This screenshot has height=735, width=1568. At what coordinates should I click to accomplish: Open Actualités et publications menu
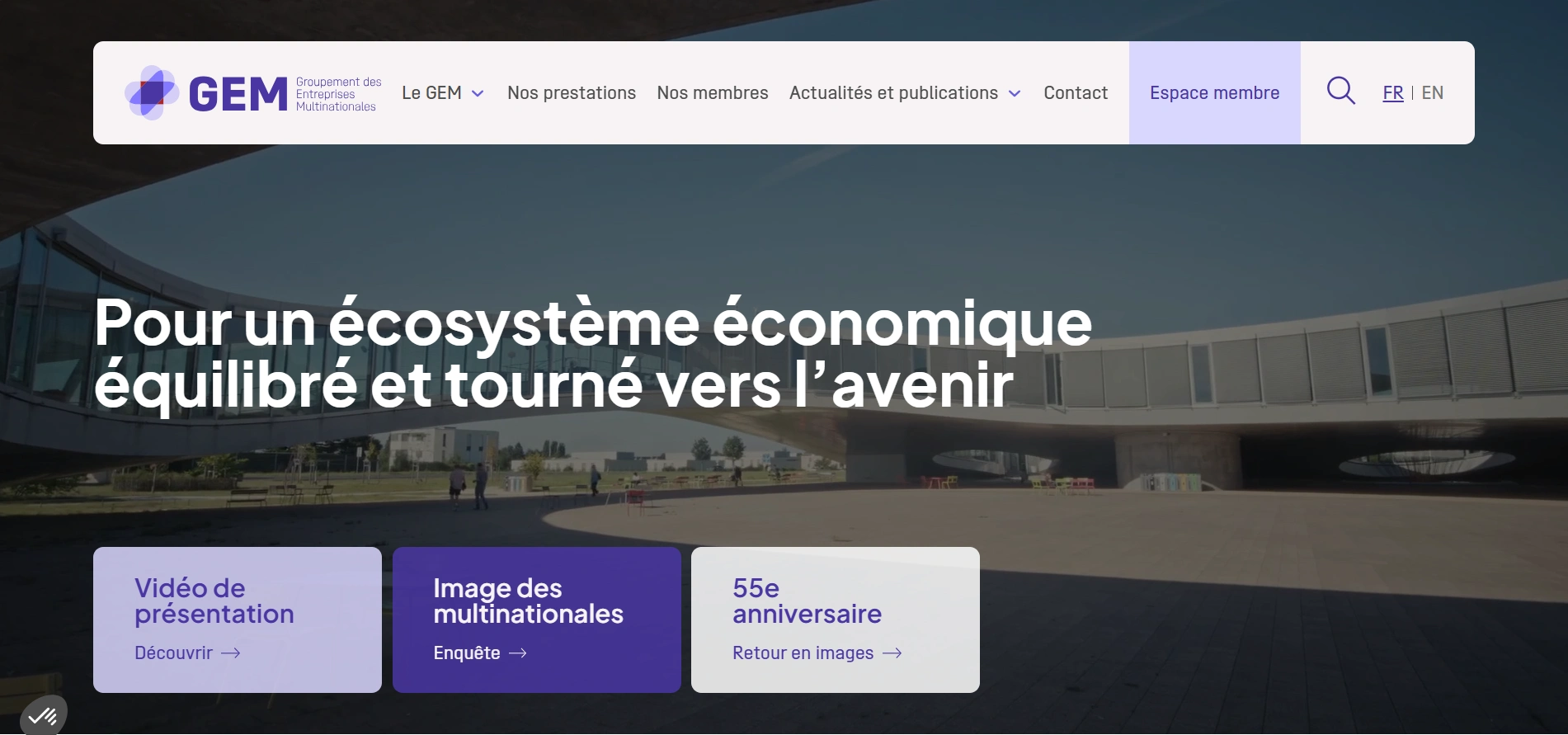pyautogui.click(x=893, y=93)
